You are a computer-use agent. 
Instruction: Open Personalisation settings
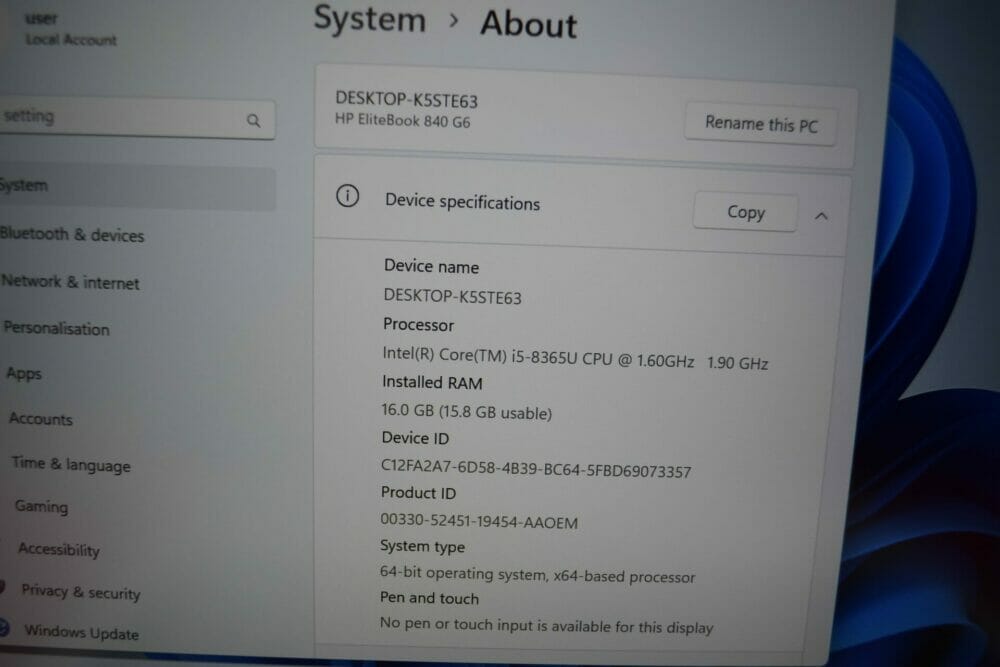click(56, 328)
